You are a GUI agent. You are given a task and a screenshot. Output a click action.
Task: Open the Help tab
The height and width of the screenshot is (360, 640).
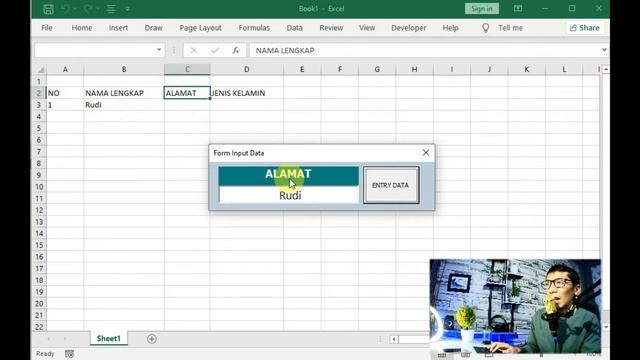click(451, 28)
